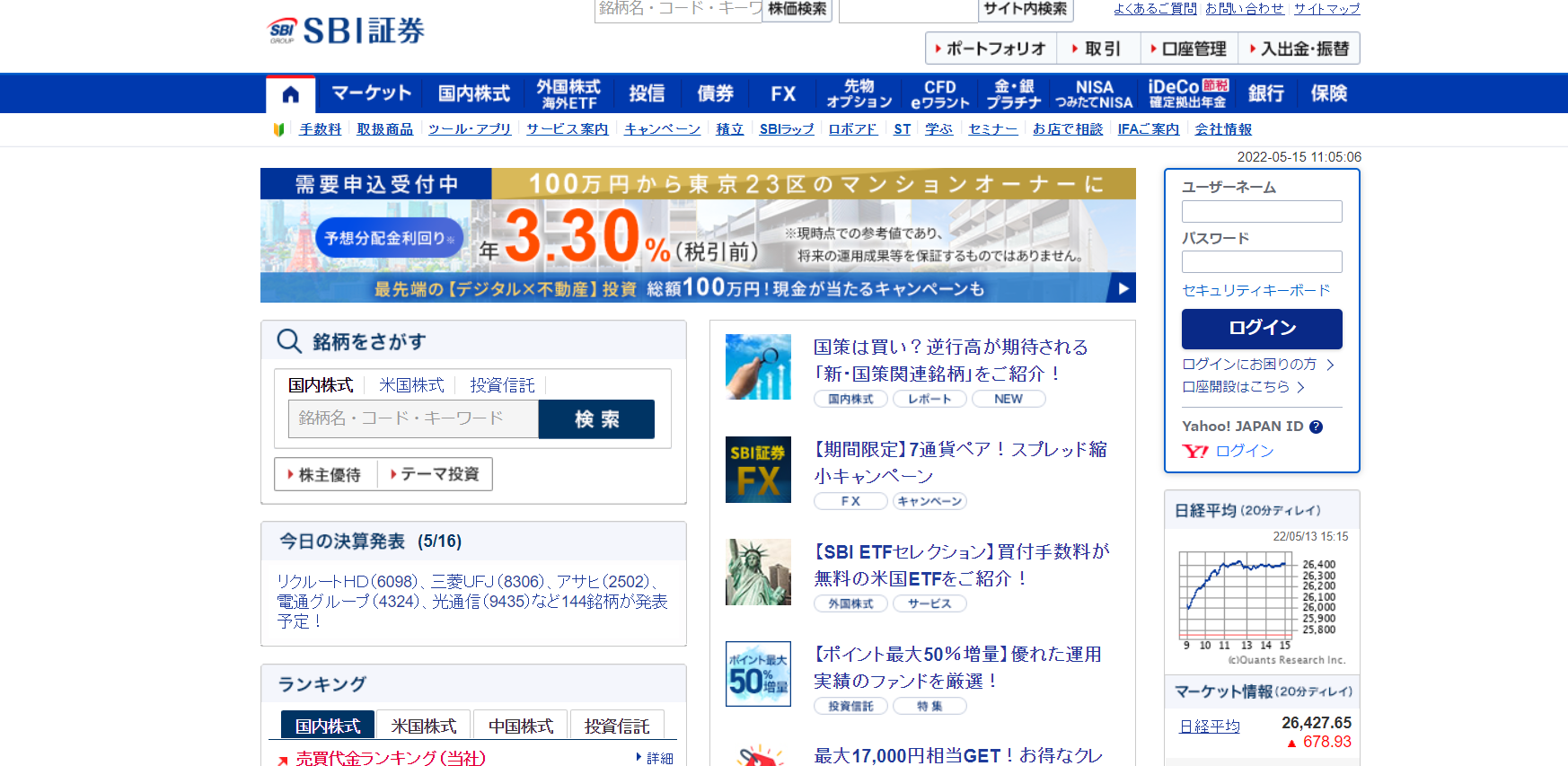The height and width of the screenshot is (766, 1568).
Task: Click the サイト内検索 button
Action: click(1026, 9)
